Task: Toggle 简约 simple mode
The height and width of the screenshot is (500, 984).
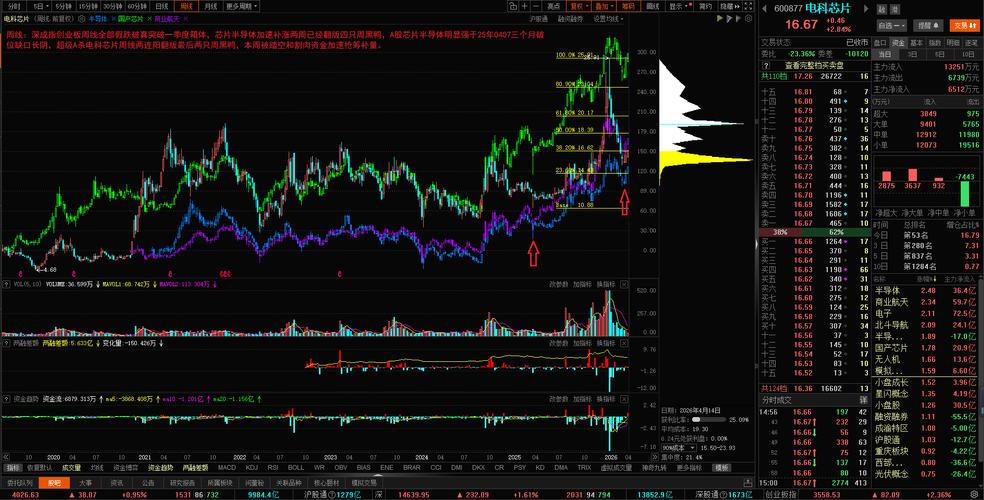Action: [705, 6]
